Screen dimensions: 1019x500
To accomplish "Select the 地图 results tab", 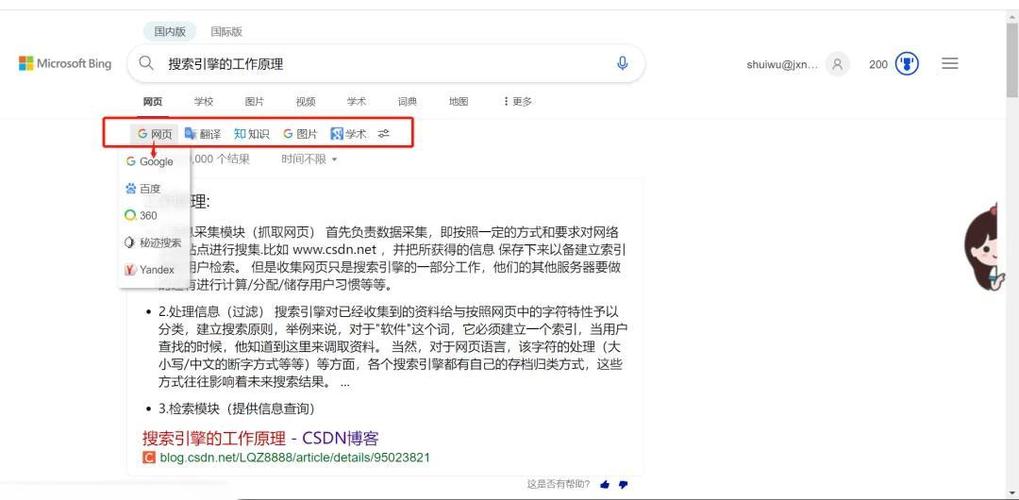I will [458, 101].
